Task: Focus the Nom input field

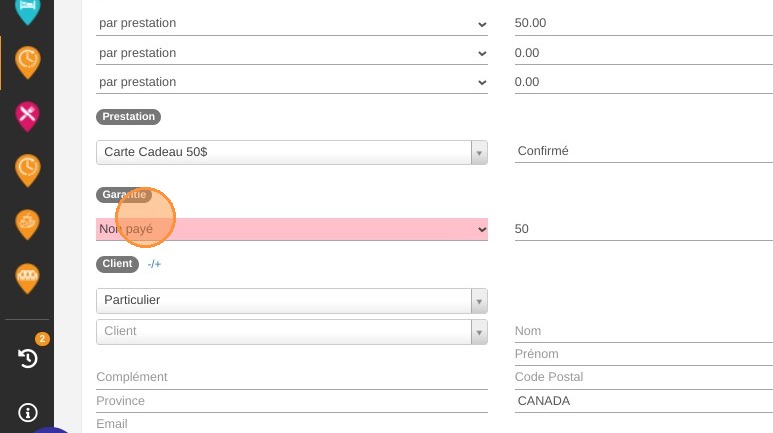Action: coord(644,331)
